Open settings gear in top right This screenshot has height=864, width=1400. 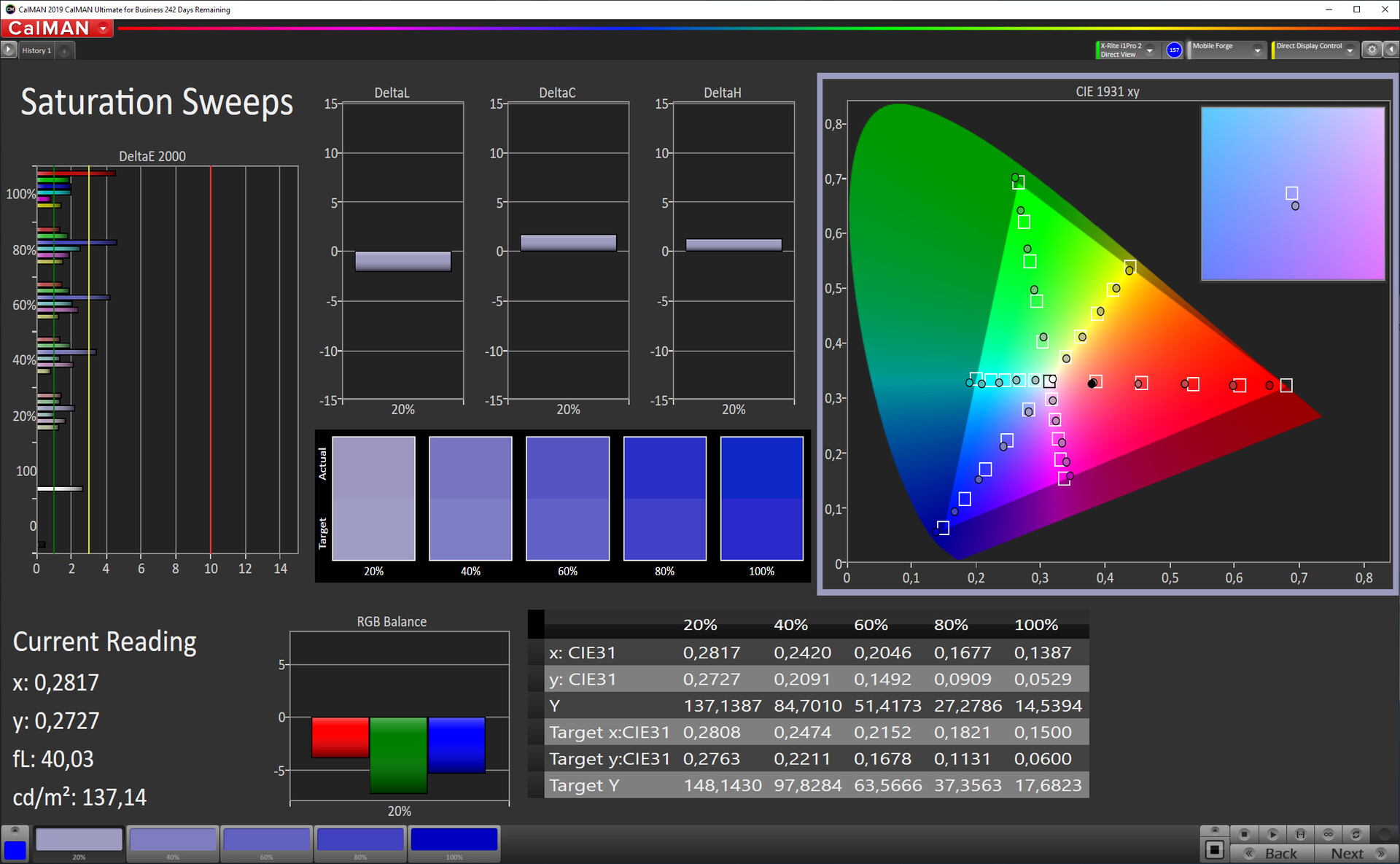(x=1372, y=50)
